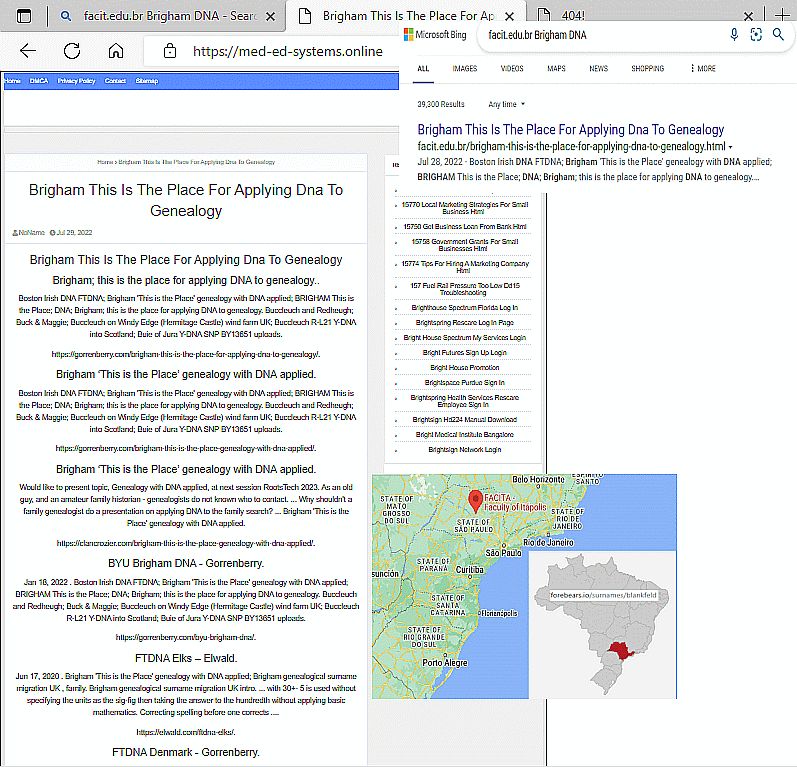Click the padlock site info icon
Screen dimensions: 797x767
[170, 51]
